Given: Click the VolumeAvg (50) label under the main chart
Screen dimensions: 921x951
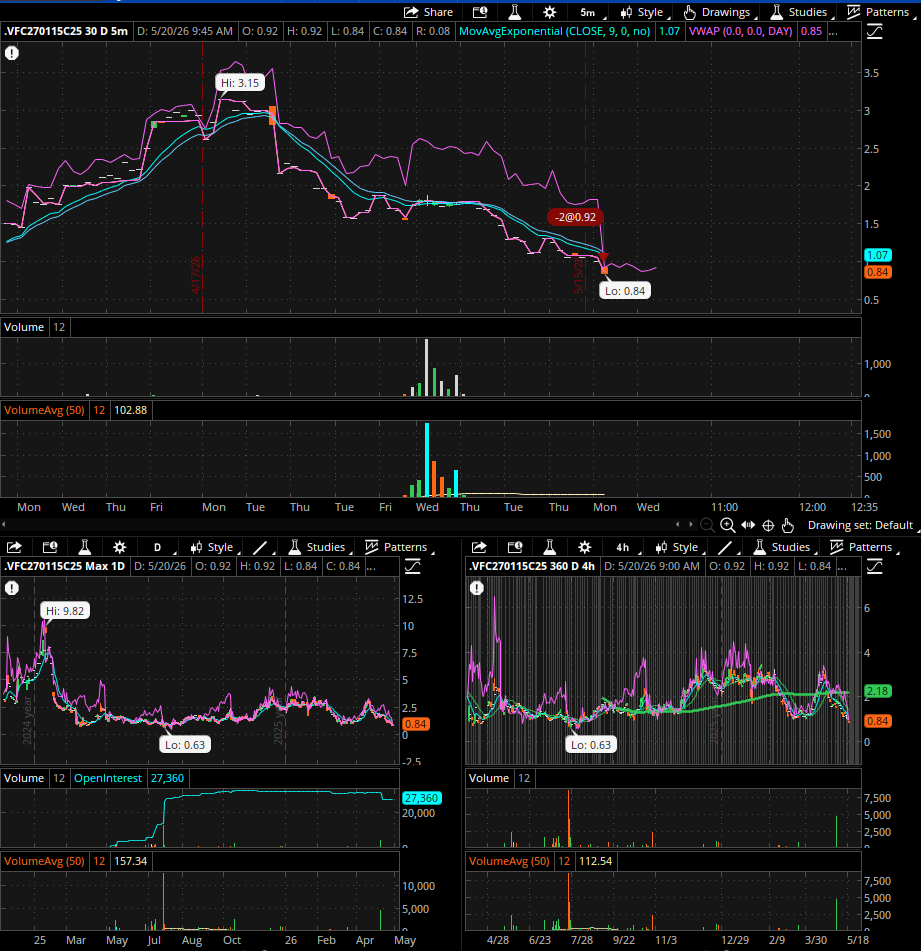Looking at the screenshot, I should [x=44, y=410].
